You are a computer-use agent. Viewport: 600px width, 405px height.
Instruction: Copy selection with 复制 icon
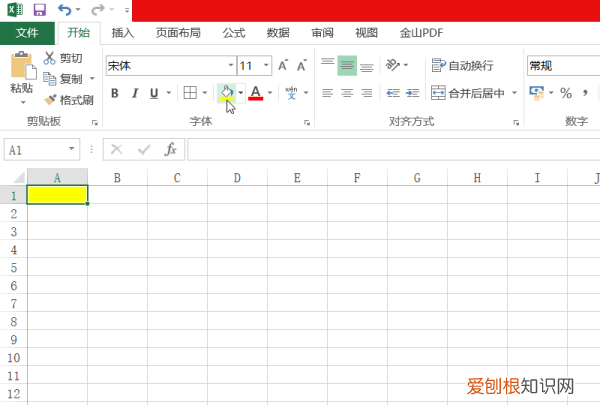tap(49, 79)
